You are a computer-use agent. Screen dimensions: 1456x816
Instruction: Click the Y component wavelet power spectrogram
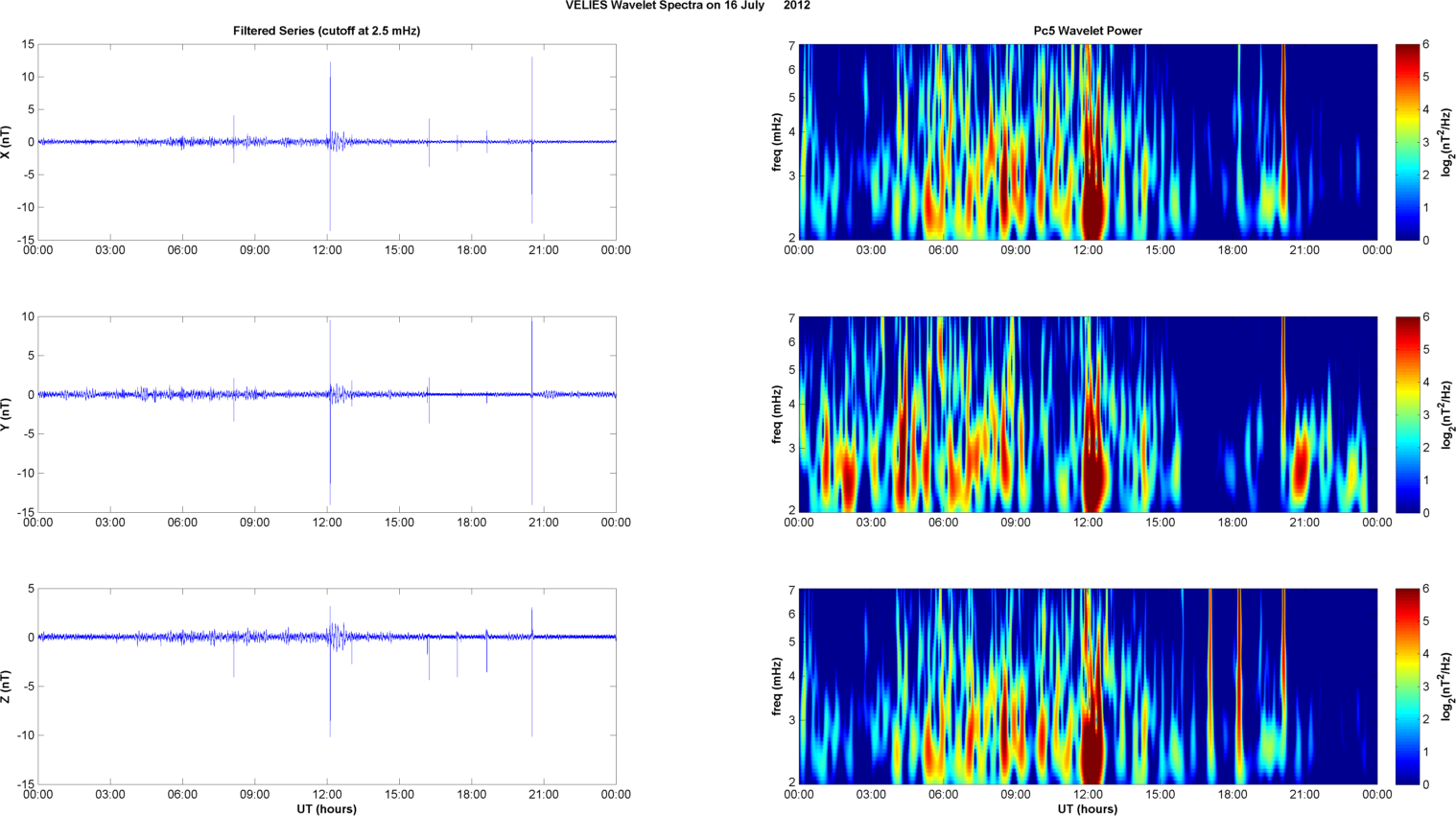[1088, 414]
